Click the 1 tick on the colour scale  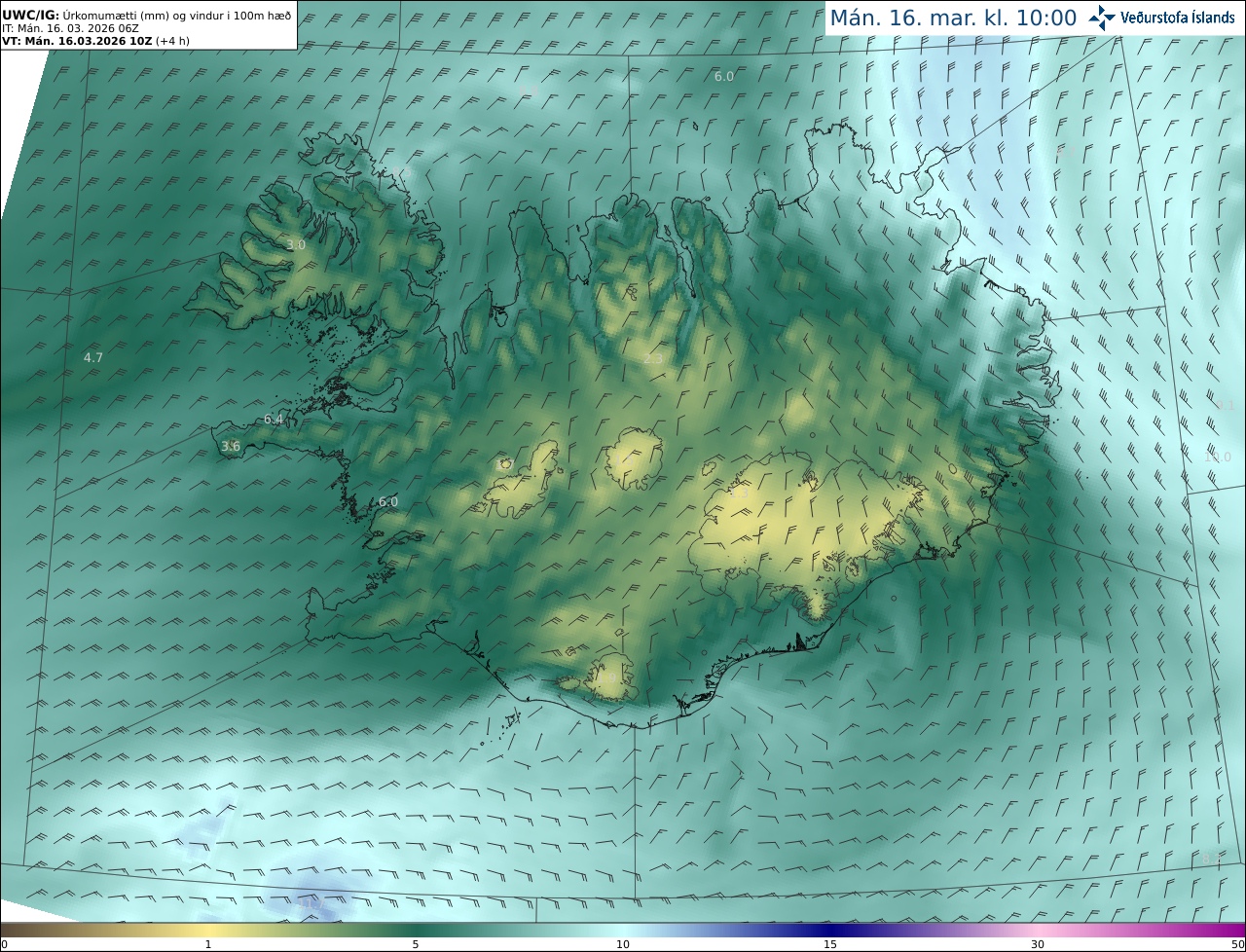208,944
